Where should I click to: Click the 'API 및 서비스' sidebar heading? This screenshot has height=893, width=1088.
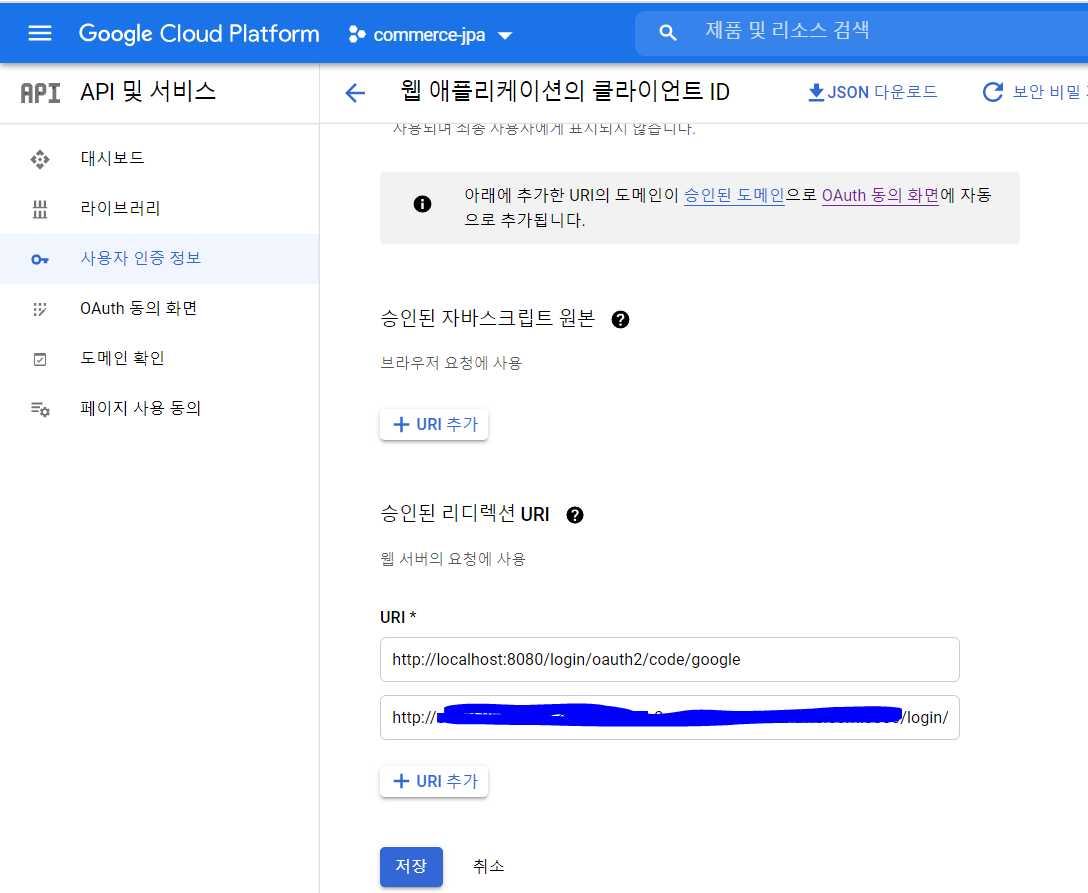148,92
